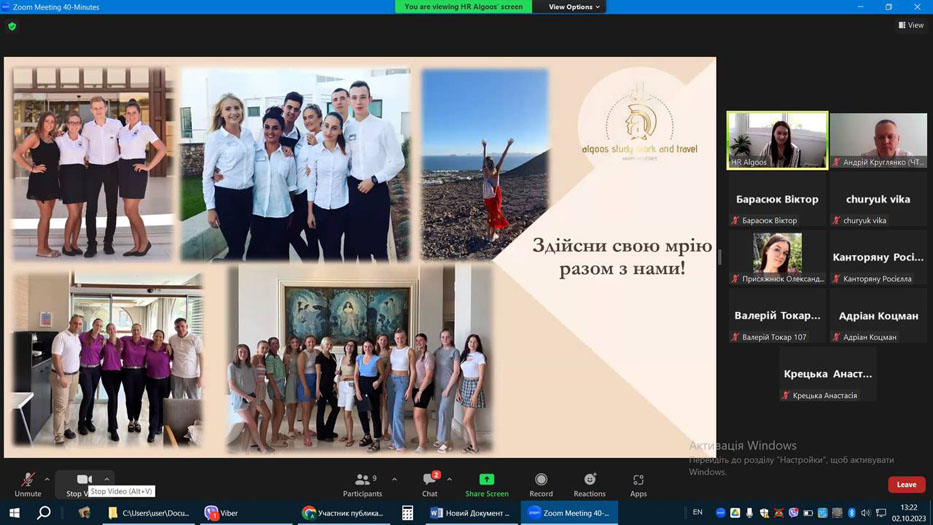This screenshot has width=933, height=525.
Task: Unmute the microphone in Zoom toolbar
Action: point(27,485)
